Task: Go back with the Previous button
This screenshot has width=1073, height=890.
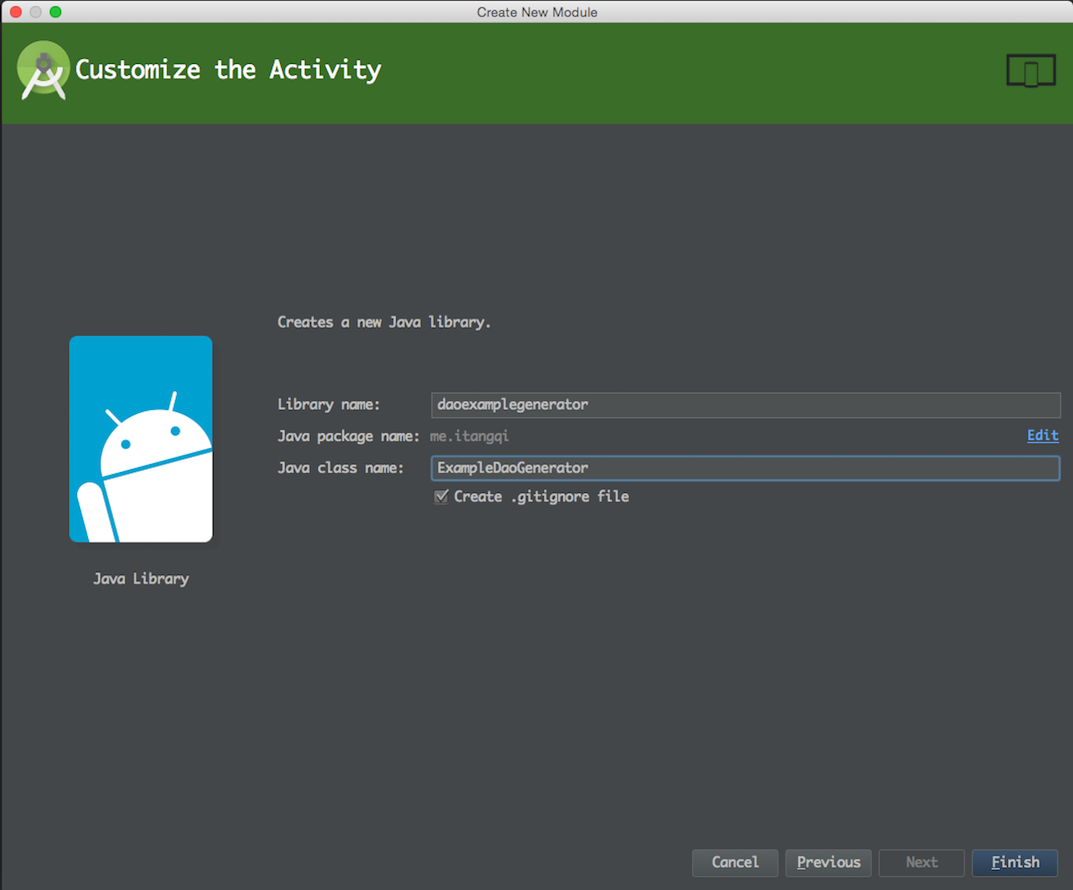Action: pos(828,862)
